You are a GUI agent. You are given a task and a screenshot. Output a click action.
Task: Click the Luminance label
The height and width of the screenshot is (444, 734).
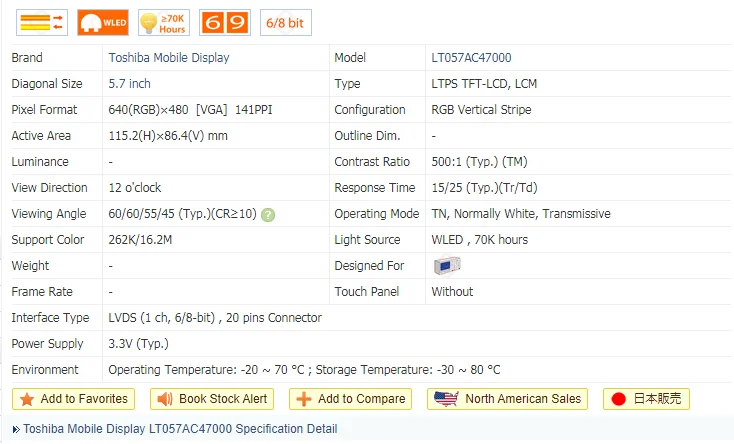pos(40,162)
